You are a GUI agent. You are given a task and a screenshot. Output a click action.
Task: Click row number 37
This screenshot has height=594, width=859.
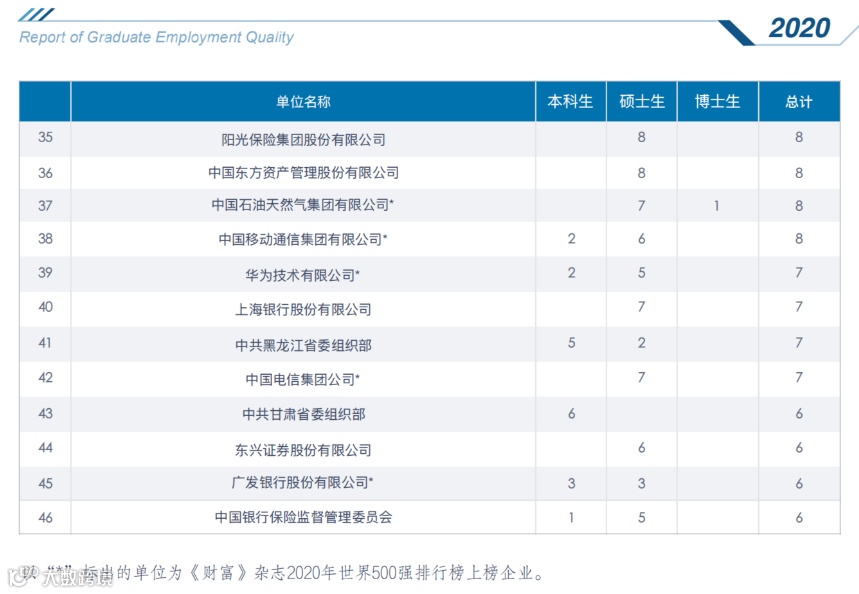pyautogui.click(x=45, y=205)
